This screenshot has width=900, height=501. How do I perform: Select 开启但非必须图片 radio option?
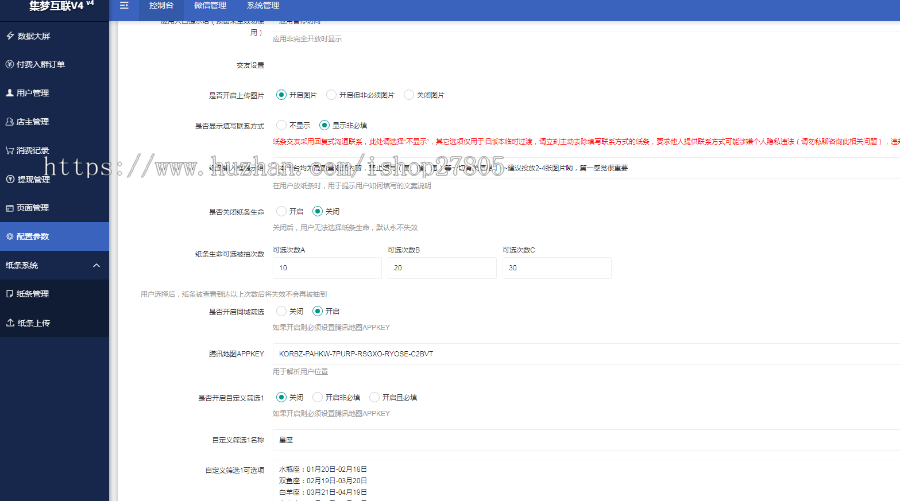(x=331, y=95)
